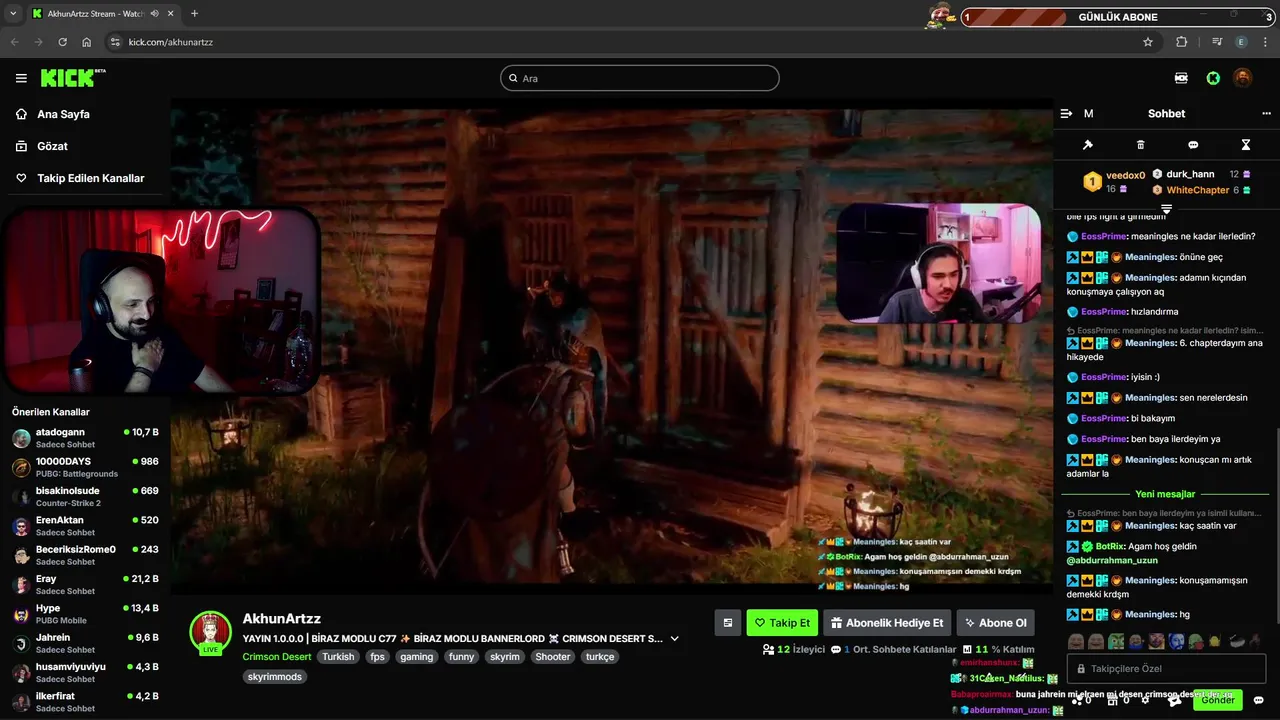Expand the stream title with the chevron
The height and width of the screenshot is (720, 1280).
[674, 638]
